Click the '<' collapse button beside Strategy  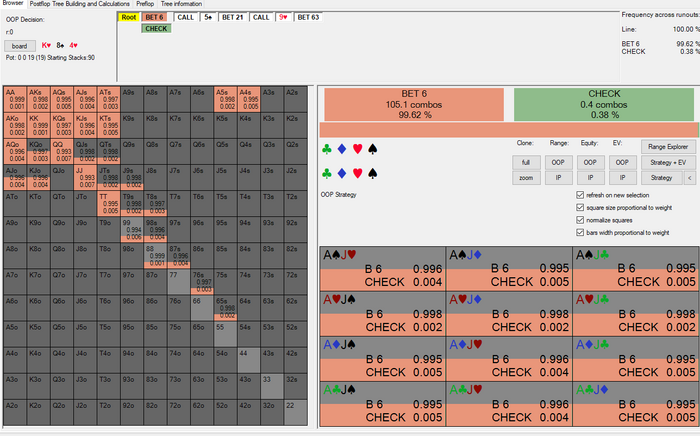687,177
